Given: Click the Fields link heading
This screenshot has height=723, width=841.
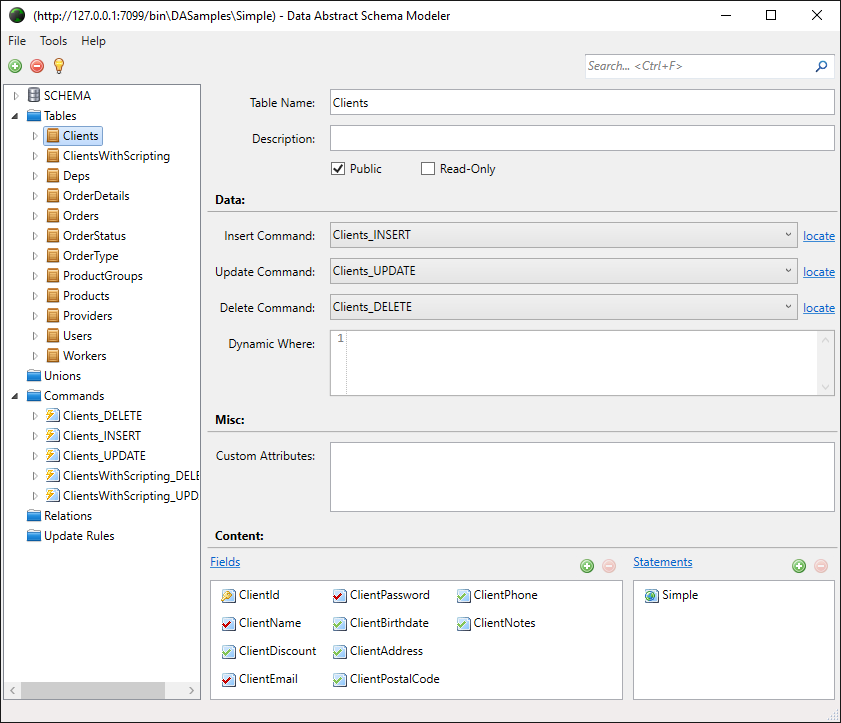Looking at the screenshot, I should pos(225,562).
